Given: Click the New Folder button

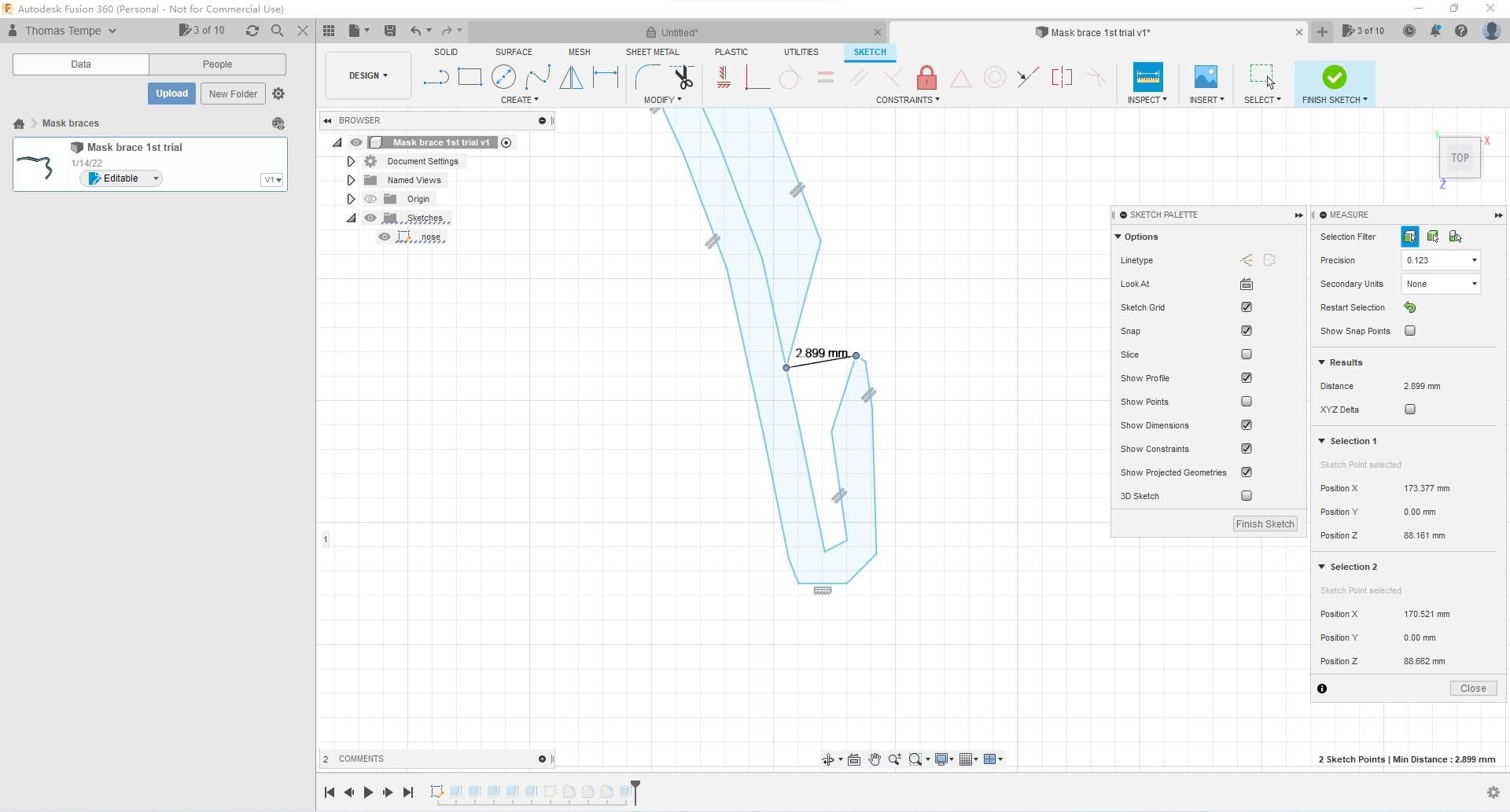Looking at the screenshot, I should pos(233,94).
